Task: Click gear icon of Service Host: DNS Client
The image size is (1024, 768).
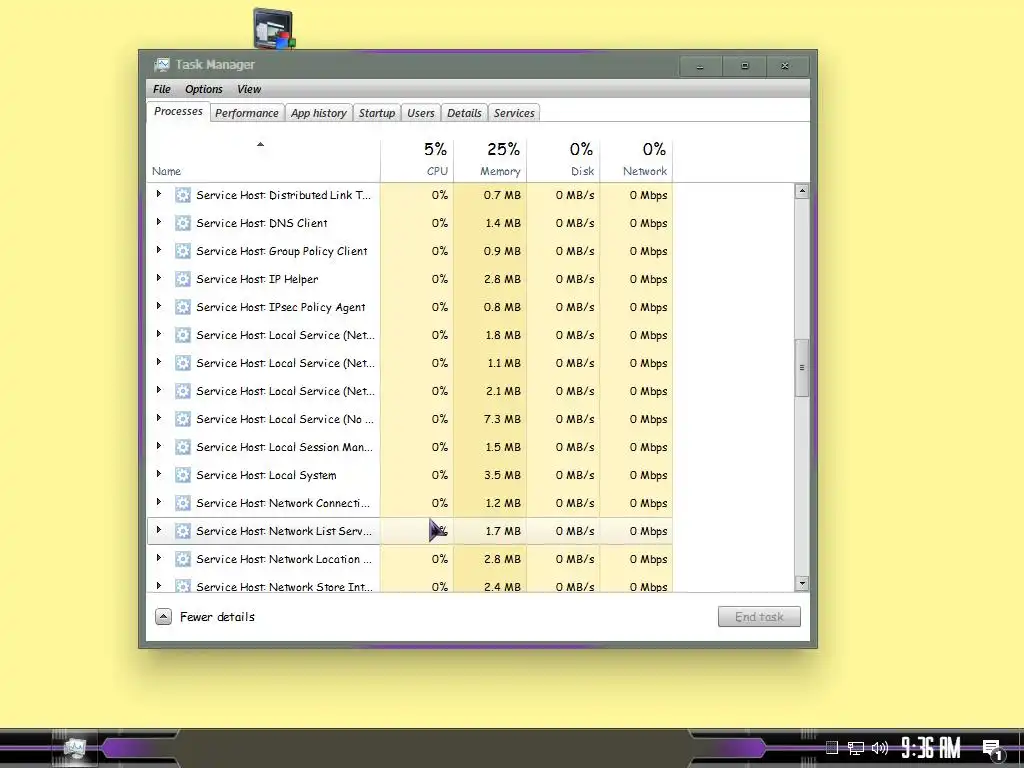Action: tap(183, 223)
